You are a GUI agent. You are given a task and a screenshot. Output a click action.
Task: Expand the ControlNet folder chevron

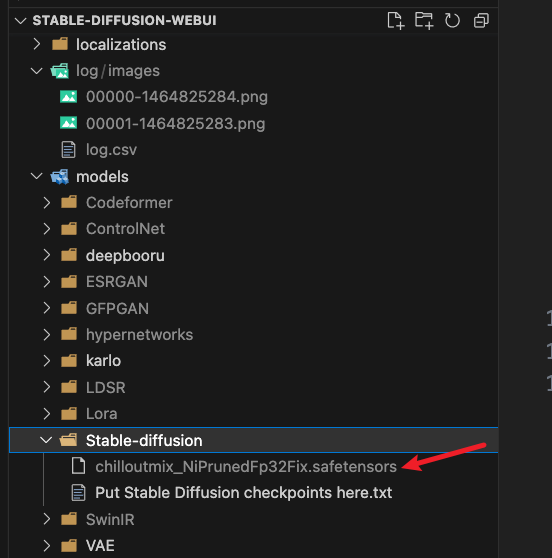[x=47, y=229]
